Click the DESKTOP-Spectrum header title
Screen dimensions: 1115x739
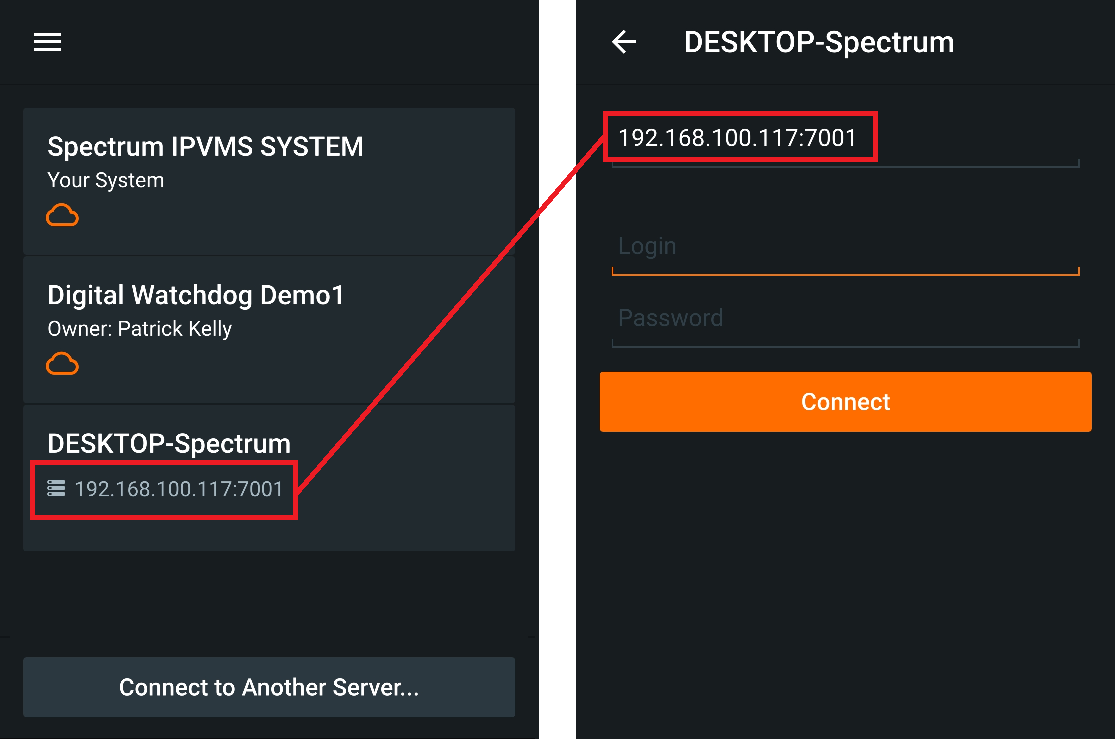pyautogui.click(x=818, y=42)
